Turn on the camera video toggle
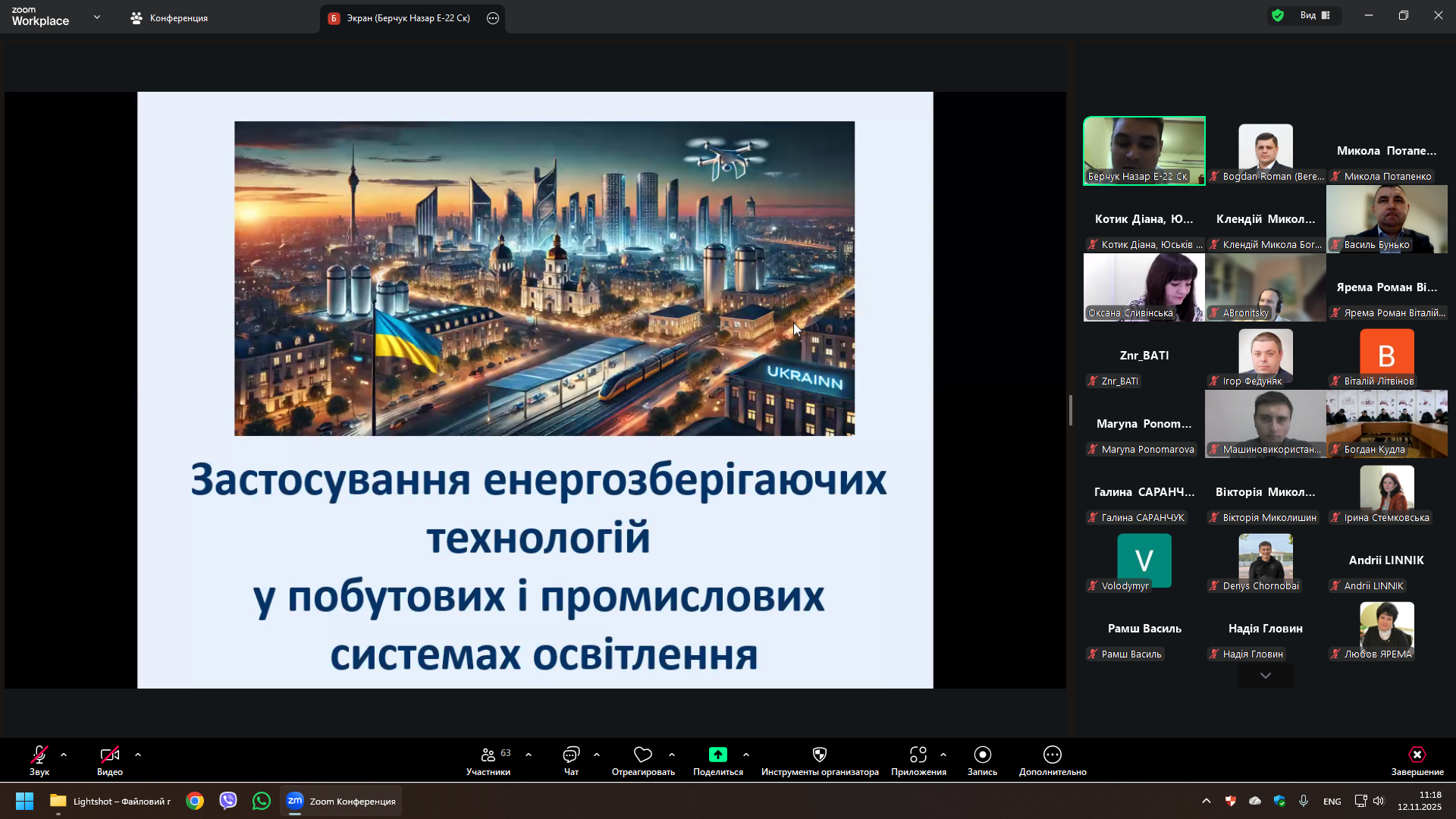This screenshot has height=819, width=1456. (110, 755)
